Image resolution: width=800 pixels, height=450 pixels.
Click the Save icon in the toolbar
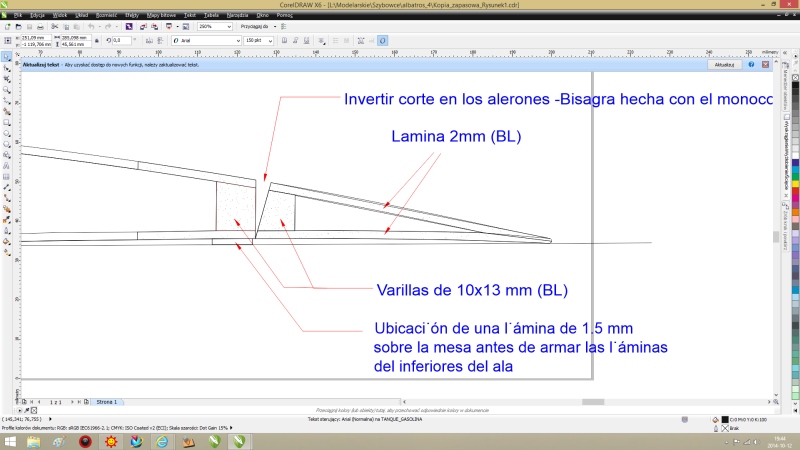coord(30,27)
